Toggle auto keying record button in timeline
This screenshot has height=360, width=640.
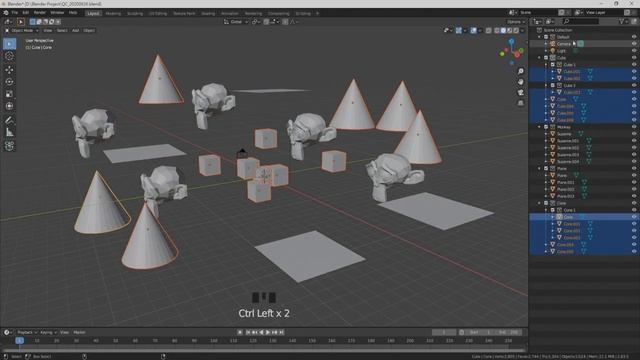coord(240,332)
